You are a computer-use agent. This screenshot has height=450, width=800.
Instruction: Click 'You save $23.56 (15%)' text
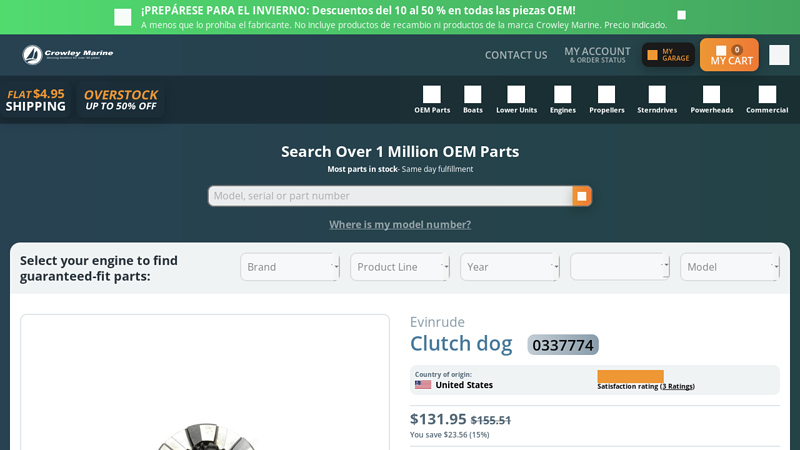click(449, 435)
